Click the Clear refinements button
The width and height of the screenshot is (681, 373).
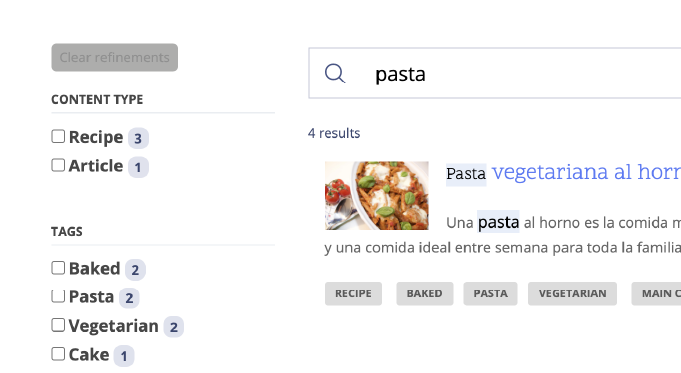tap(115, 57)
